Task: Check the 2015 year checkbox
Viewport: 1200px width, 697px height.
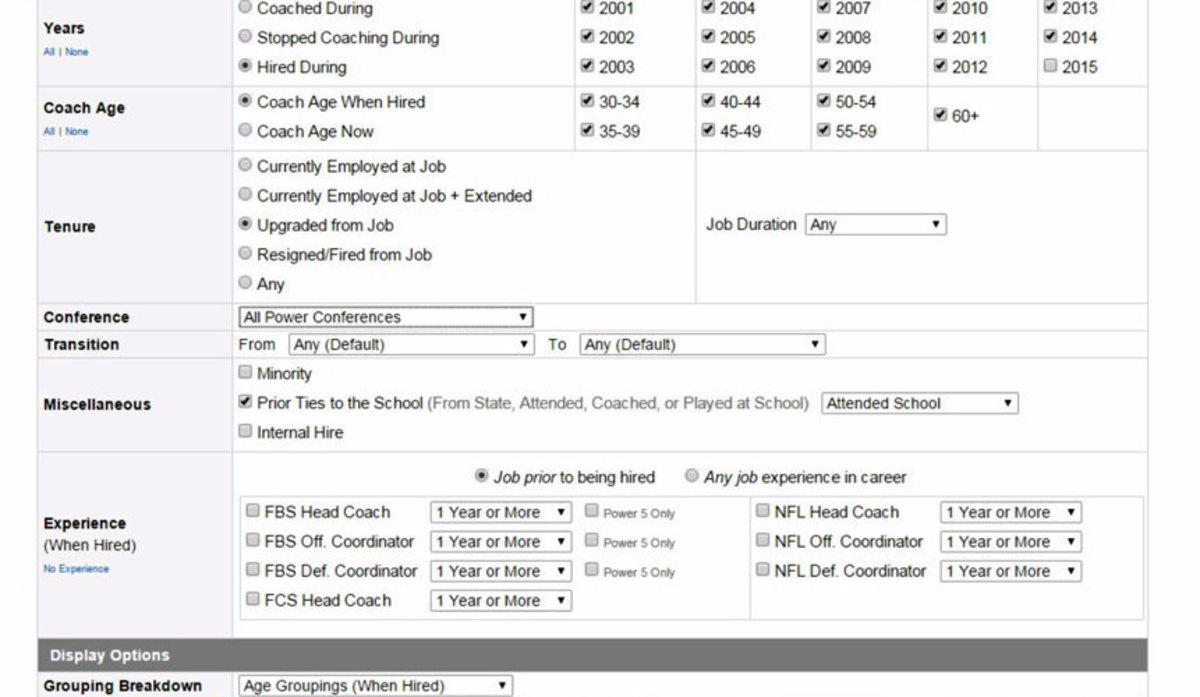Action: tap(1050, 67)
